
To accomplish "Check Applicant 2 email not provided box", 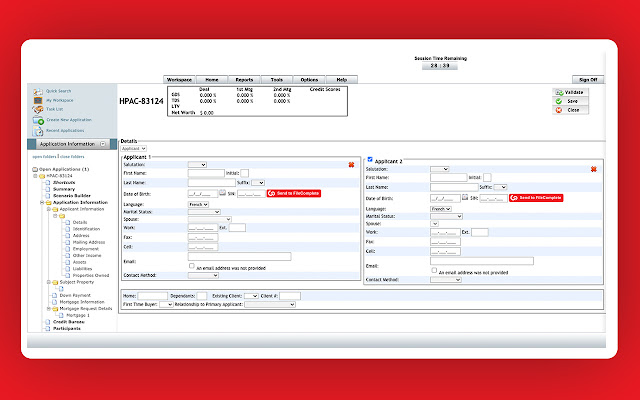I will (x=434, y=270).
